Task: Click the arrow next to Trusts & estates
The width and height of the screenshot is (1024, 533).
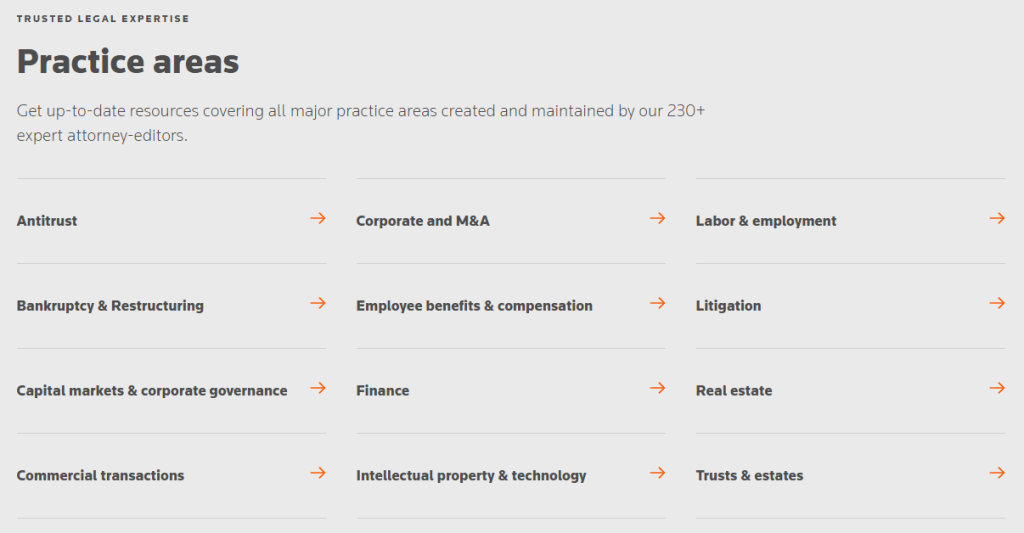Action: pos(997,473)
